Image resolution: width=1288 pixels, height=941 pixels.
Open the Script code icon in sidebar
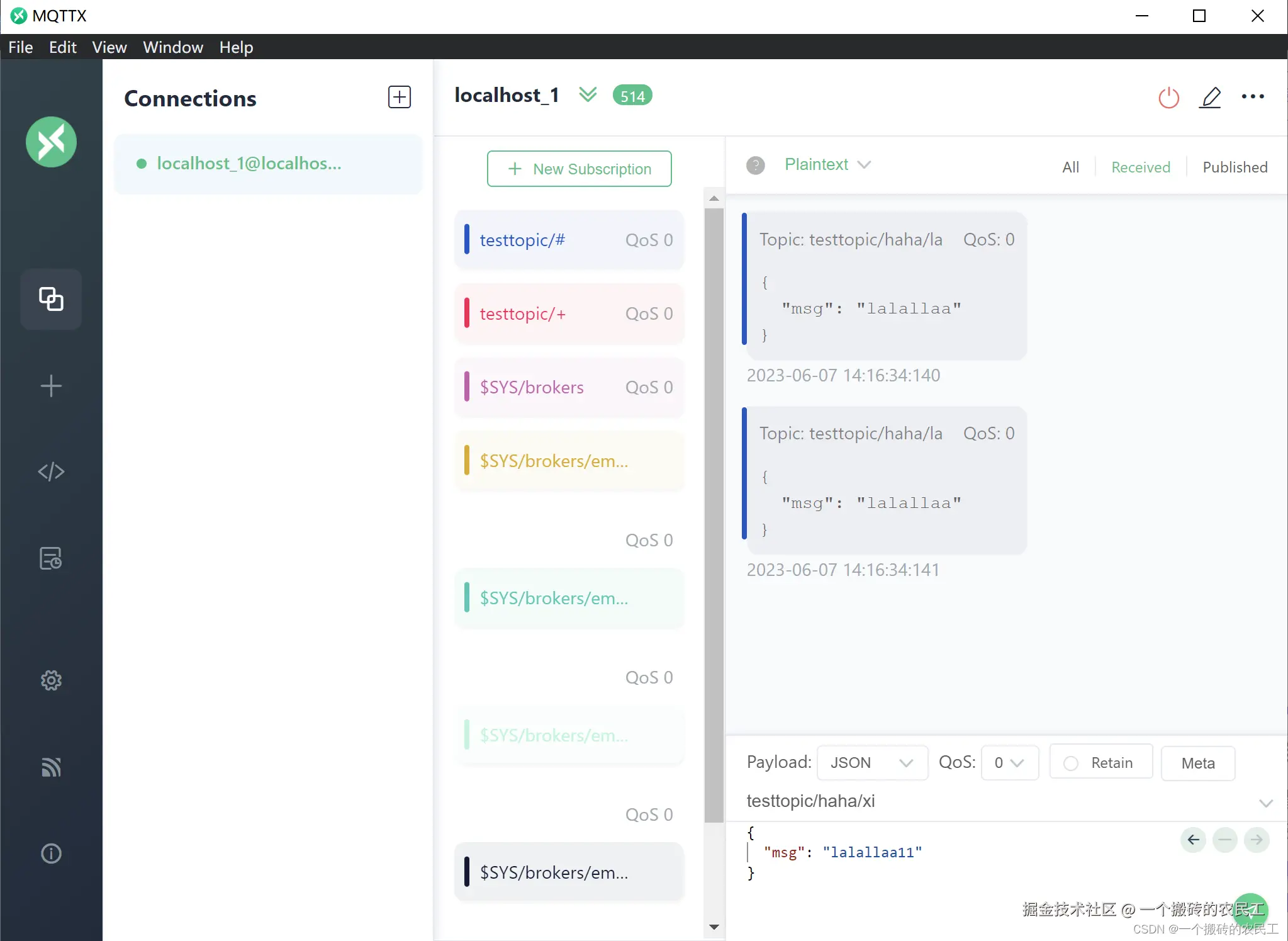51,471
